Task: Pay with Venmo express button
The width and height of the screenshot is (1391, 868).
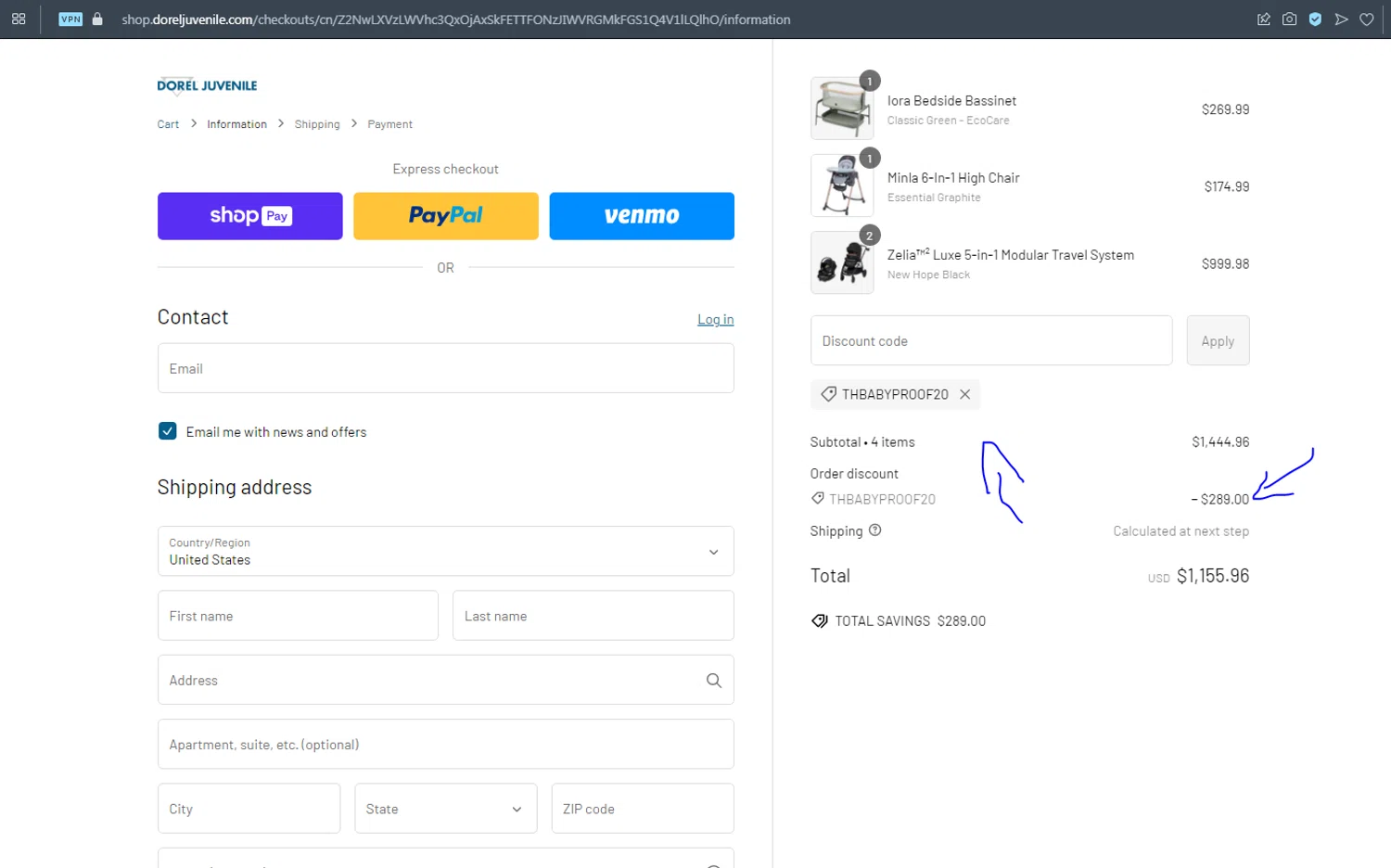Action: click(642, 216)
